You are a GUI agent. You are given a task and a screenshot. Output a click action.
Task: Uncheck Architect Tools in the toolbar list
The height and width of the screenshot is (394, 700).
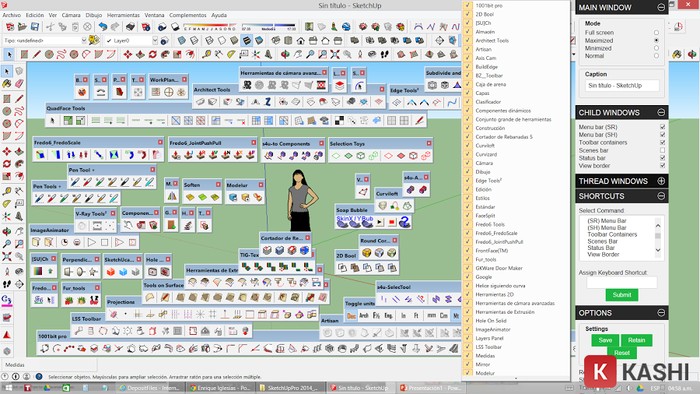point(468,41)
